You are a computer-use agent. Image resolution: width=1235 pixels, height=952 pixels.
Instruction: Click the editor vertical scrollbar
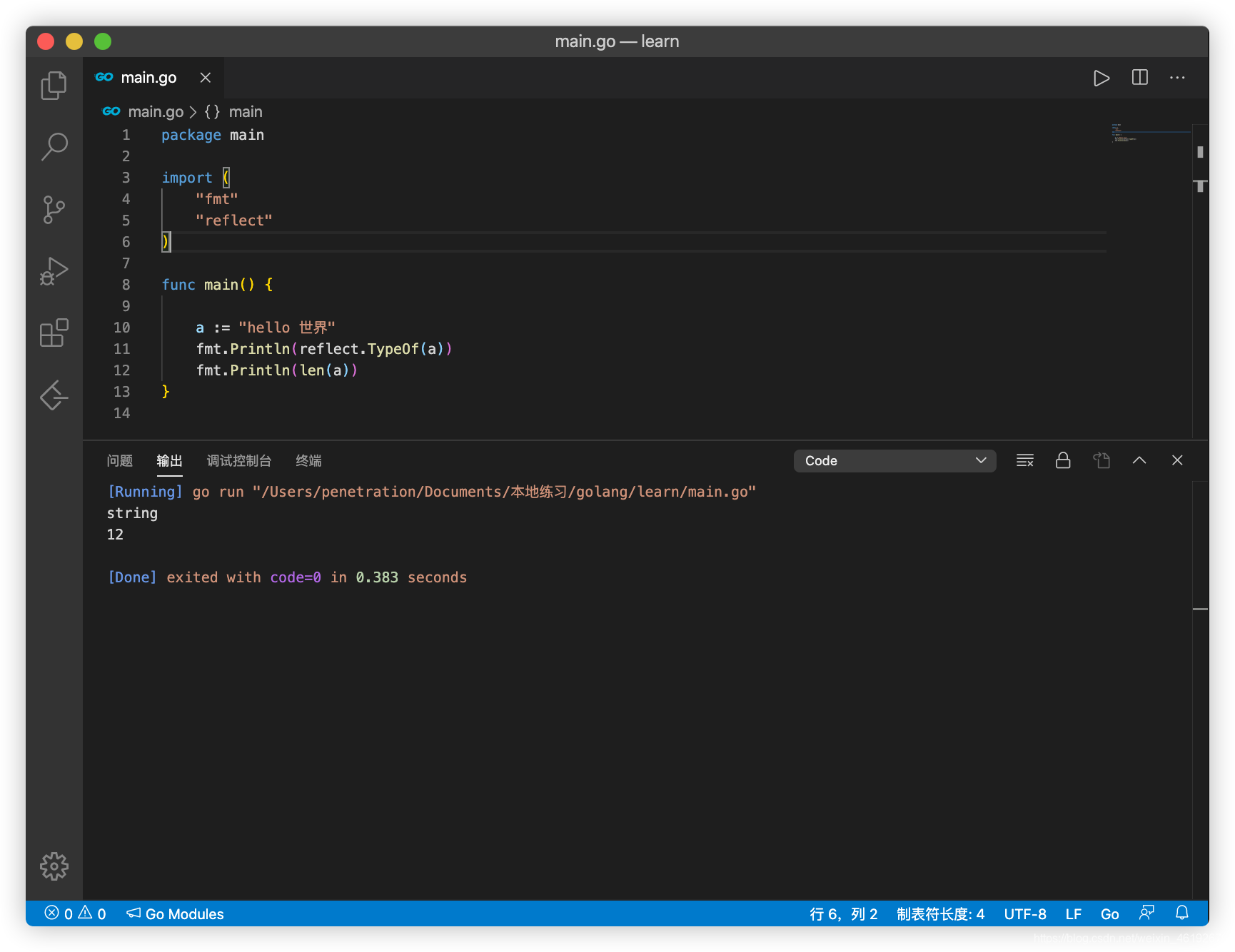click(1200, 281)
